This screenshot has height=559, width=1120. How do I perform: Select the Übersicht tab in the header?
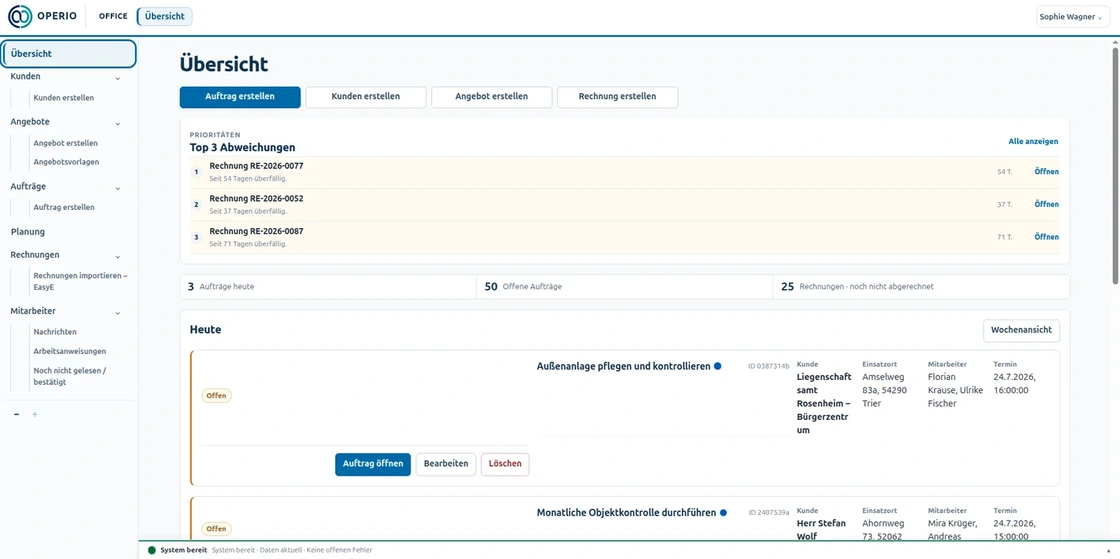(x=164, y=16)
